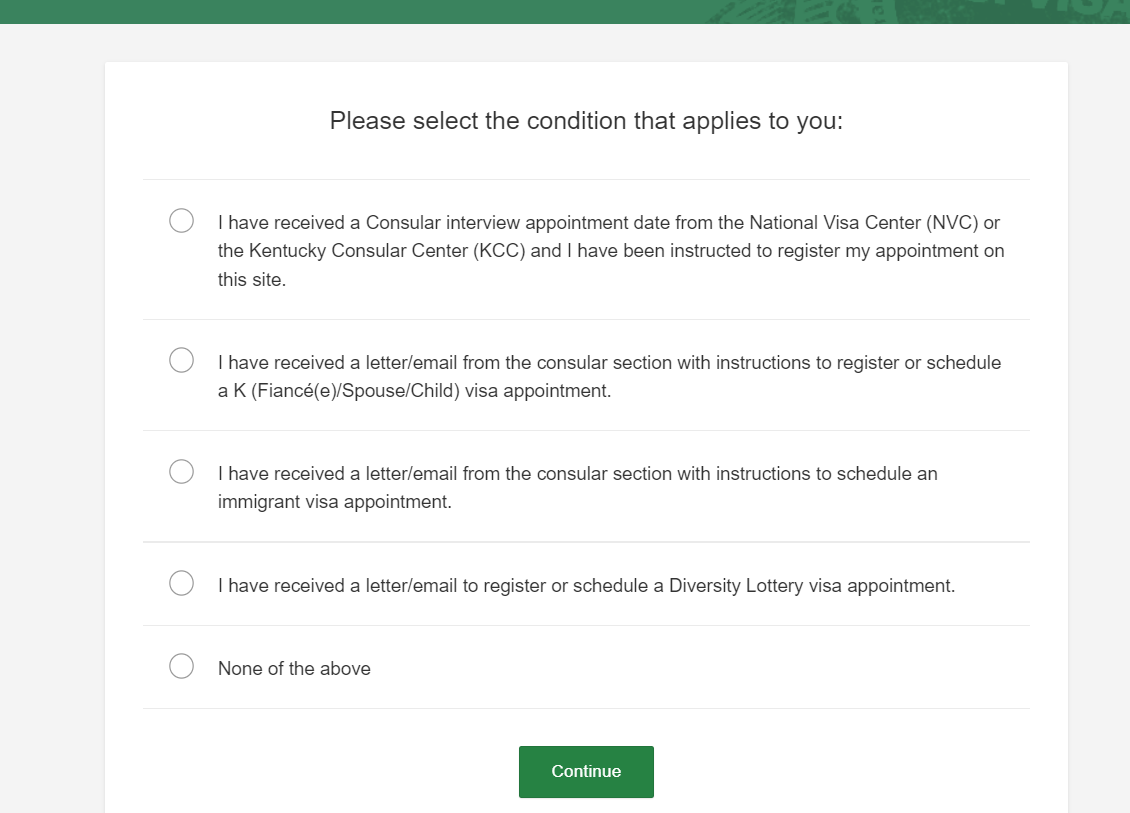The image size is (1130, 813).
Task: Click the 'Please select the condition' heading
Action: coord(586,121)
